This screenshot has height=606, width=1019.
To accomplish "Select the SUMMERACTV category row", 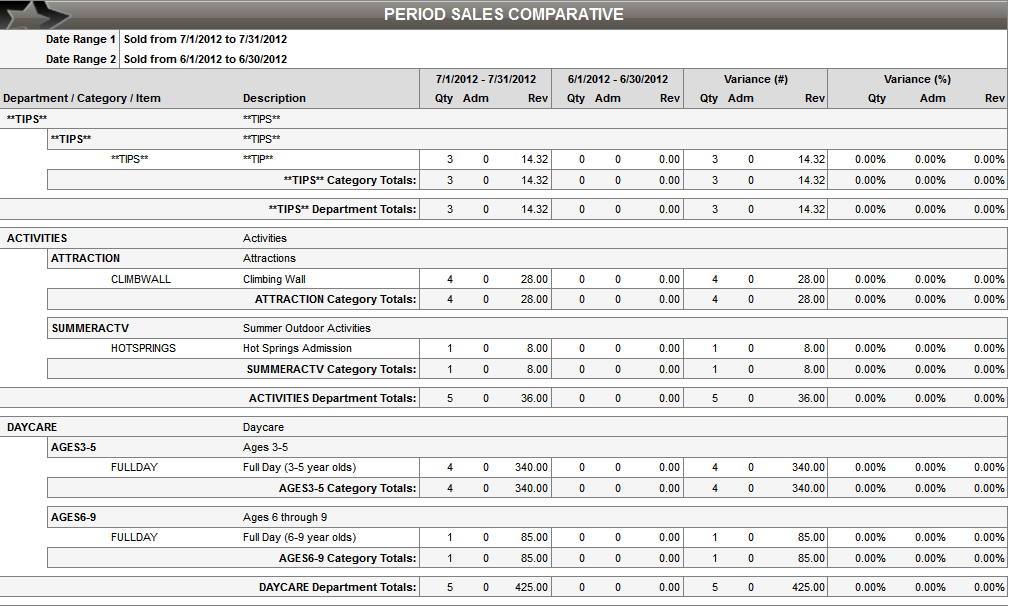I will click(90, 328).
